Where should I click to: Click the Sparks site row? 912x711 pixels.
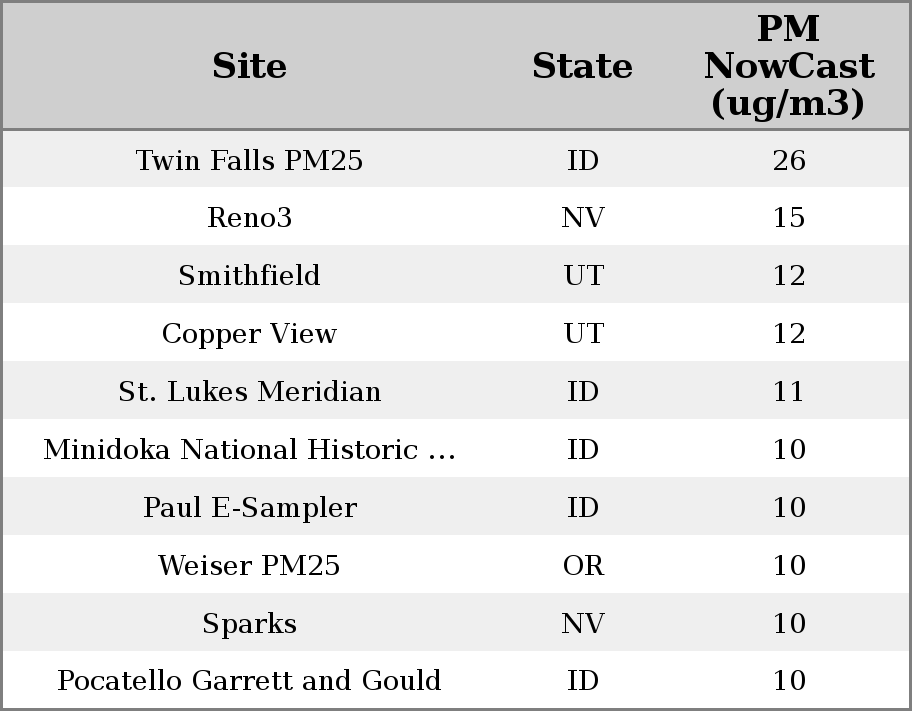tap(249, 624)
